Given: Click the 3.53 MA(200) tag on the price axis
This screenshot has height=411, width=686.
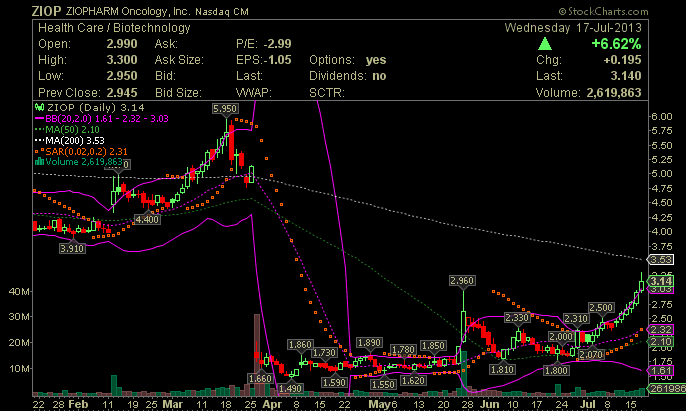Looking at the screenshot, I should pos(661,260).
